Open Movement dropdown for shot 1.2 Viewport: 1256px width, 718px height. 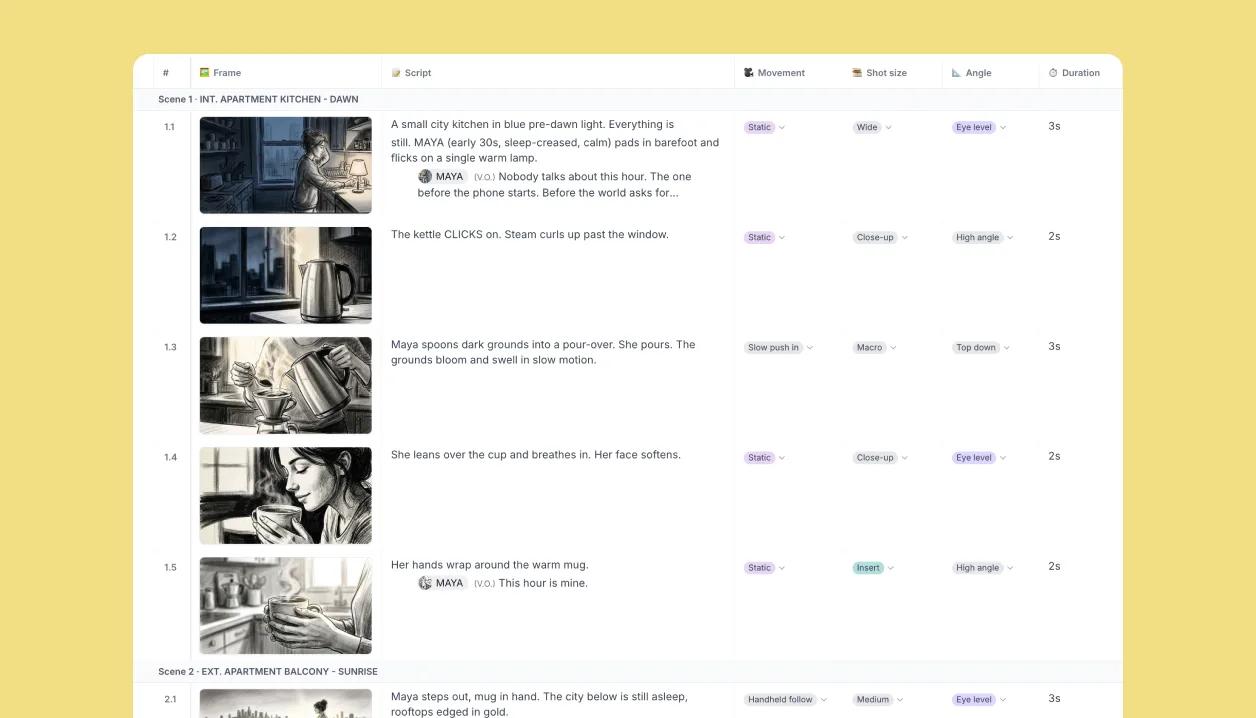pos(765,237)
